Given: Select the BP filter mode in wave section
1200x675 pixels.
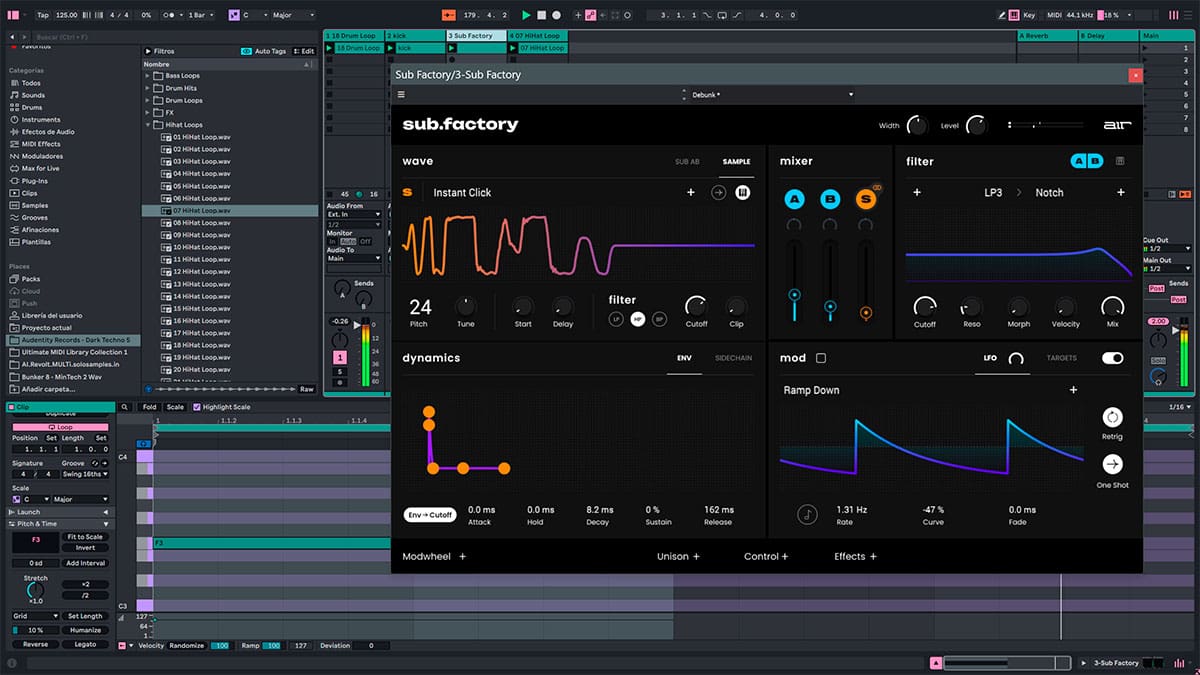Looking at the screenshot, I should point(659,319).
